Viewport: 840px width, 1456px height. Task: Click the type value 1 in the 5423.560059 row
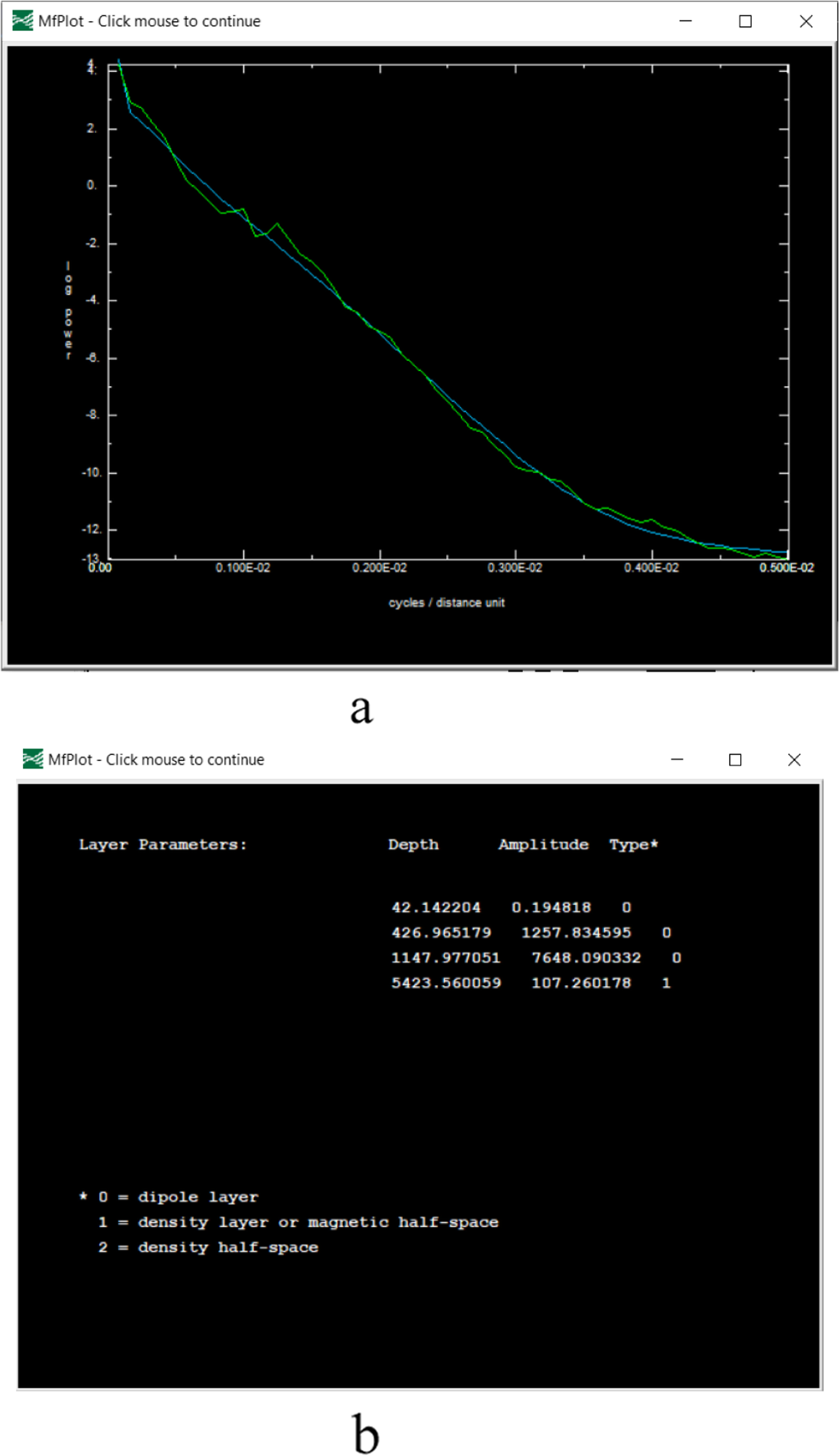coord(666,982)
